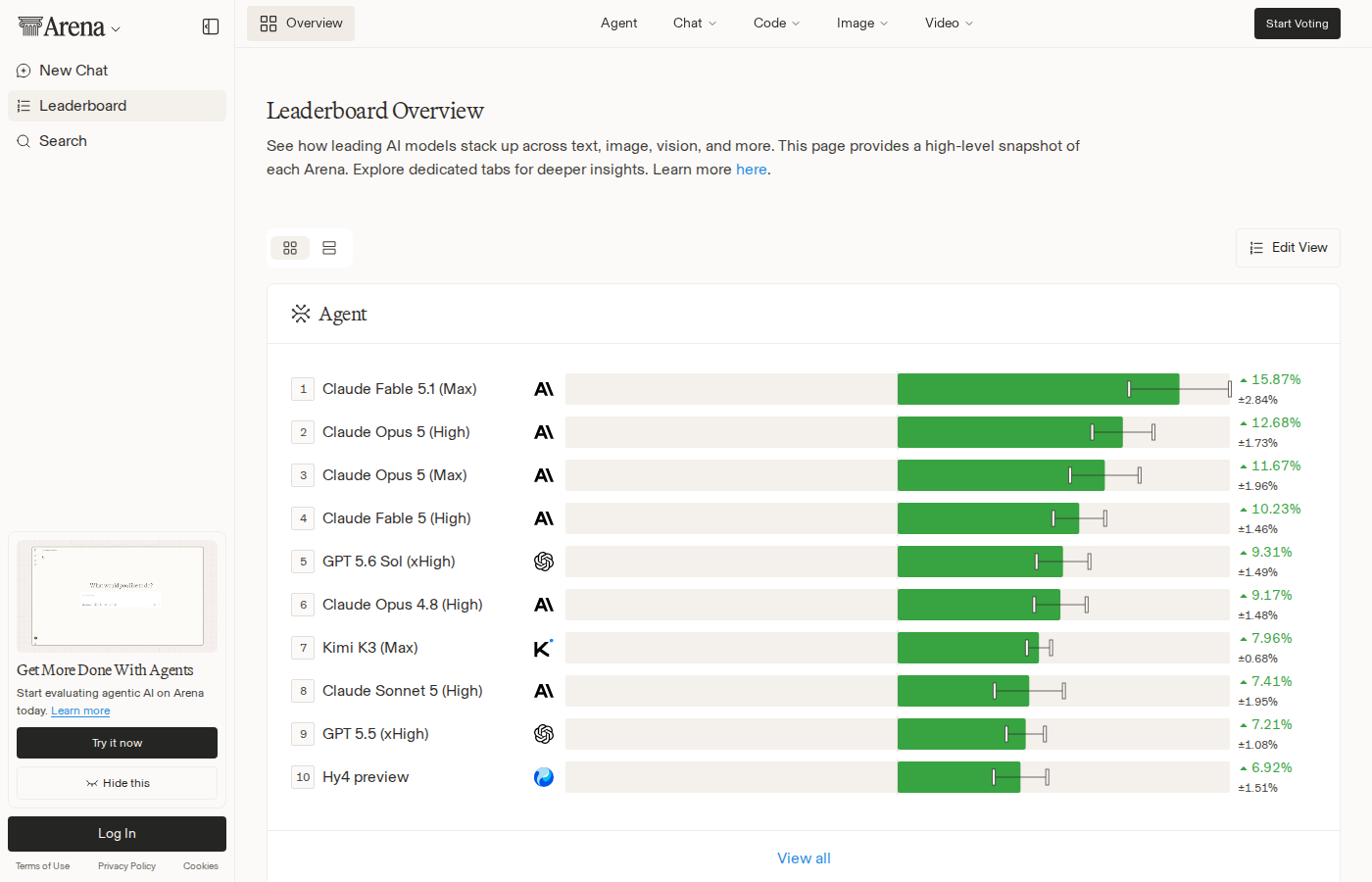Click the Anthropic logo beside Claude Fable 5 (High)

pyautogui.click(x=544, y=518)
